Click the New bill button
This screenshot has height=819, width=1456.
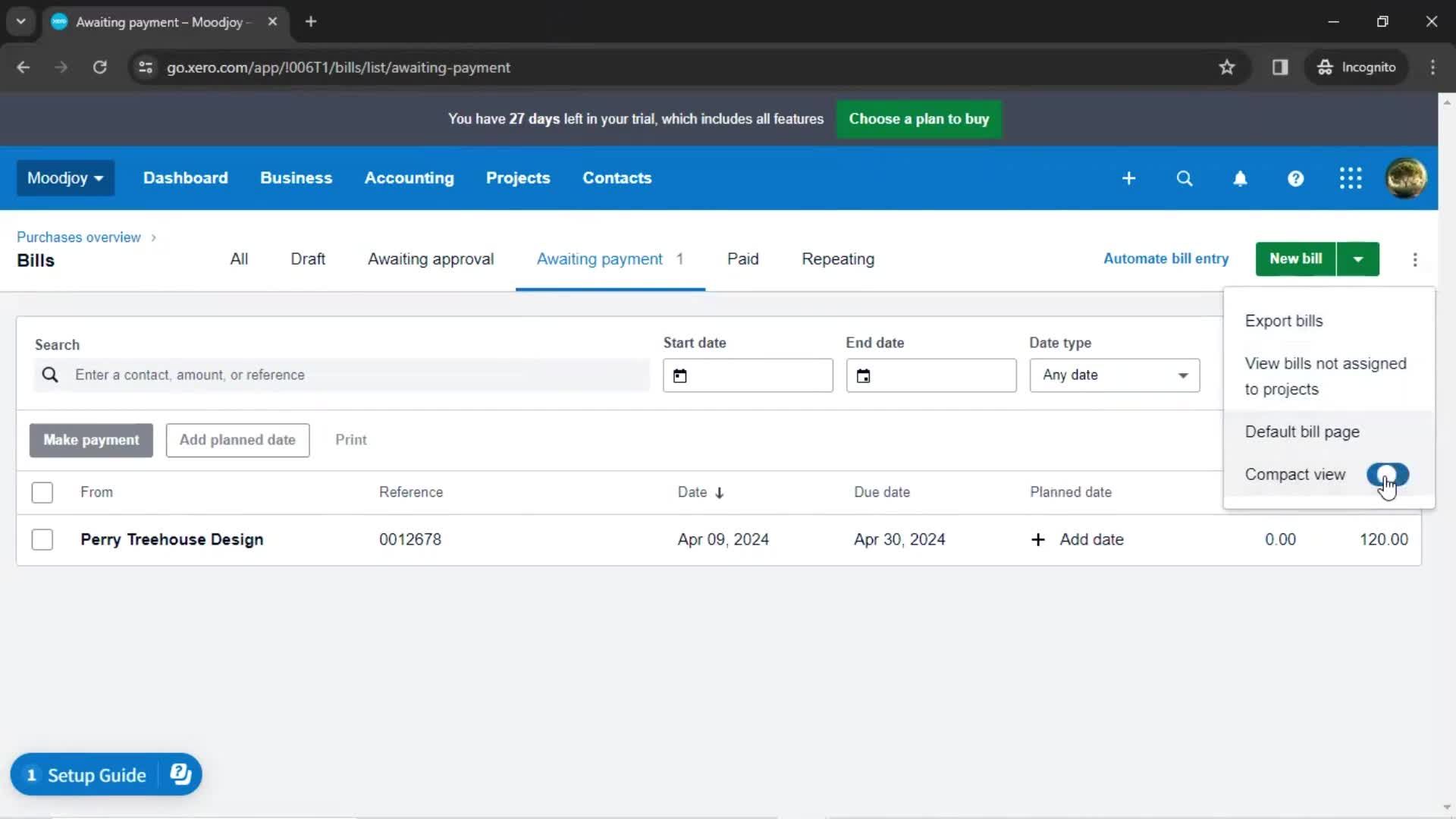(1296, 259)
